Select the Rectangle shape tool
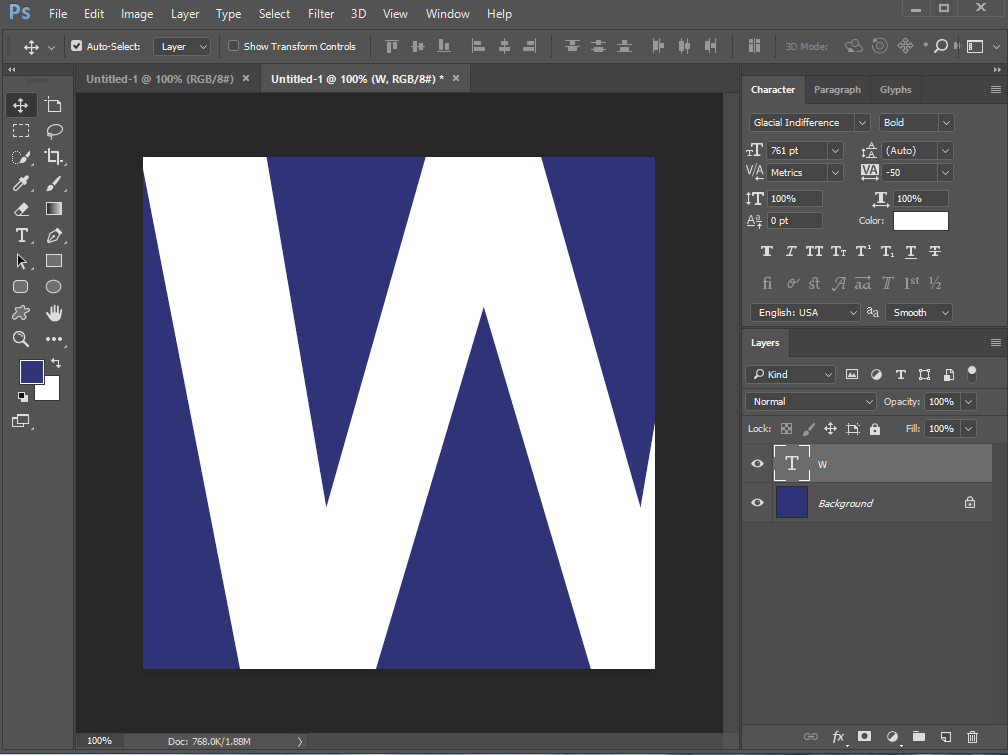Image resolution: width=1008 pixels, height=755 pixels. pos(54,261)
